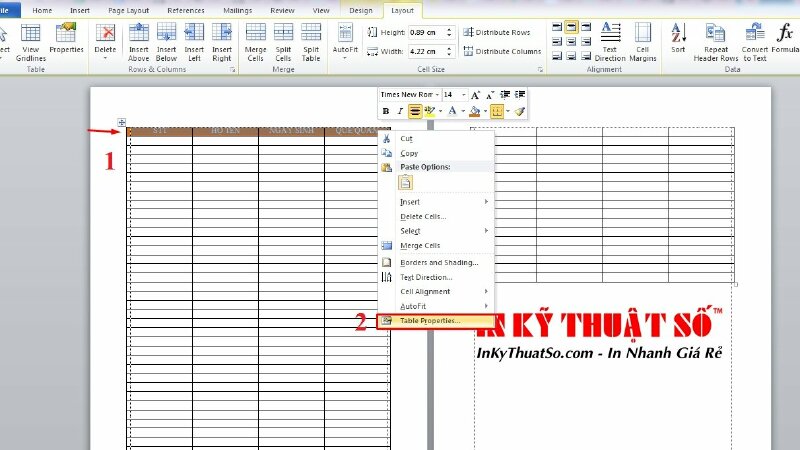
Task: Open font size dropdown in mini toolbar
Action: tap(463, 95)
